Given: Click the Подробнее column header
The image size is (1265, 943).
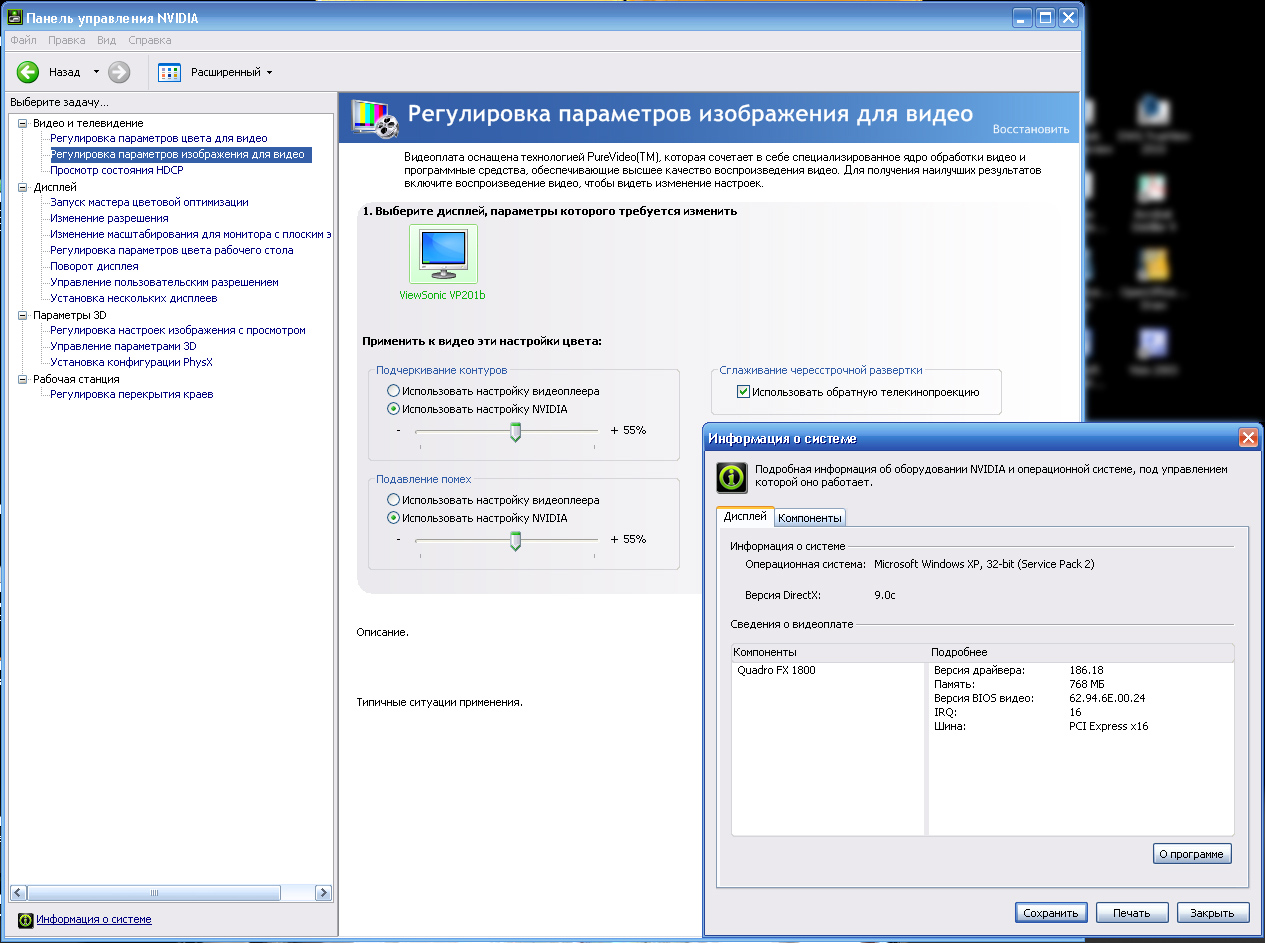Looking at the screenshot, I should point(1081,652).
